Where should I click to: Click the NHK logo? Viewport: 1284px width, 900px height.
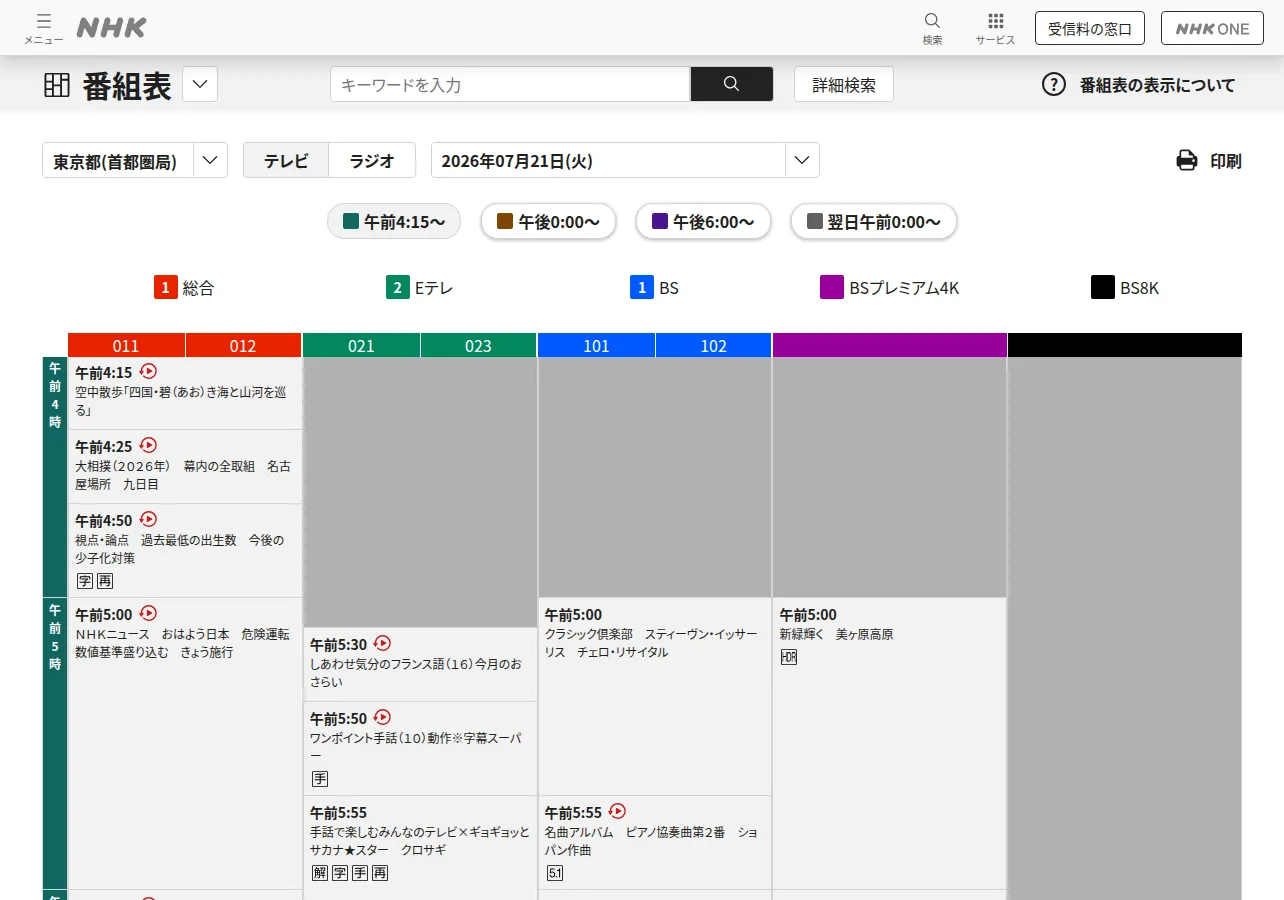point(111,28)
